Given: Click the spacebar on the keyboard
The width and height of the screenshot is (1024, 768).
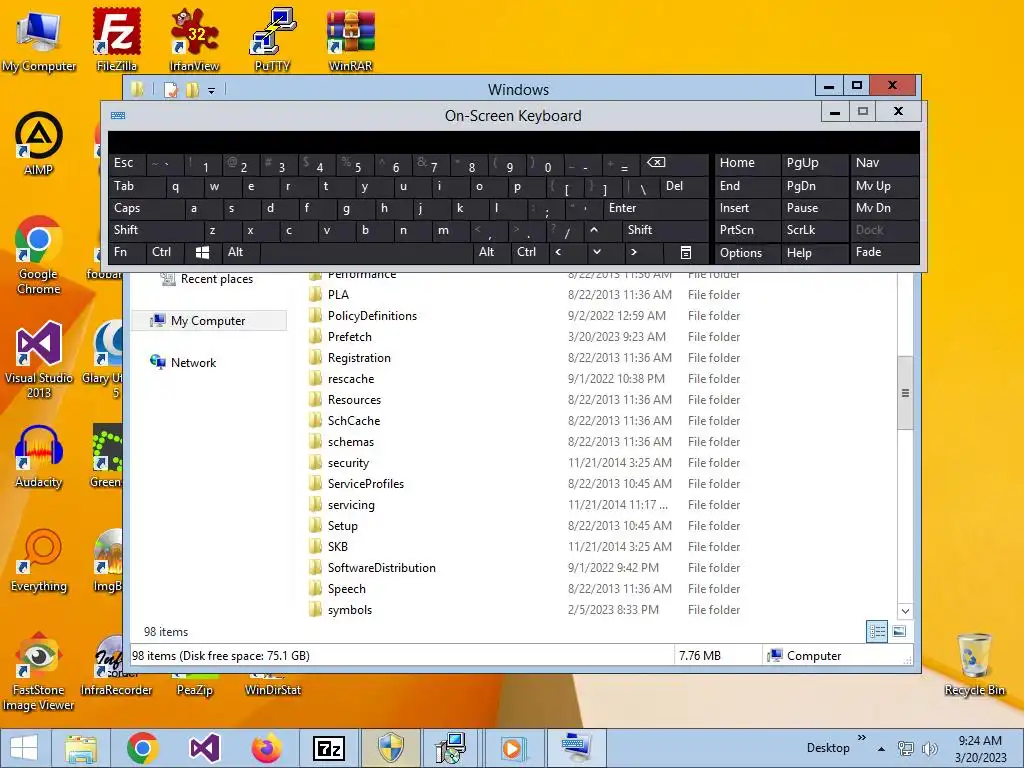Looking at the screenshot, I should (366, 252).
